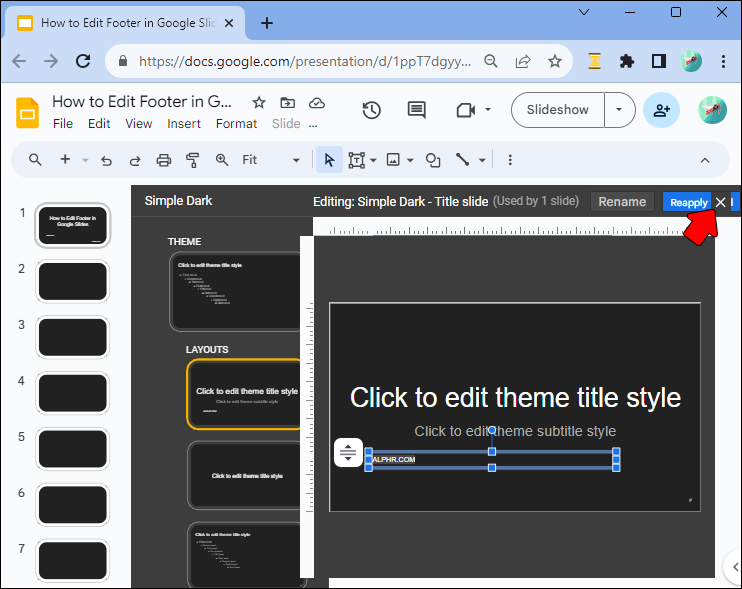Open line tool dropdown arrow
Viewport: 742px width, 589px height.
pyautogui.click(x=482, y=160)
